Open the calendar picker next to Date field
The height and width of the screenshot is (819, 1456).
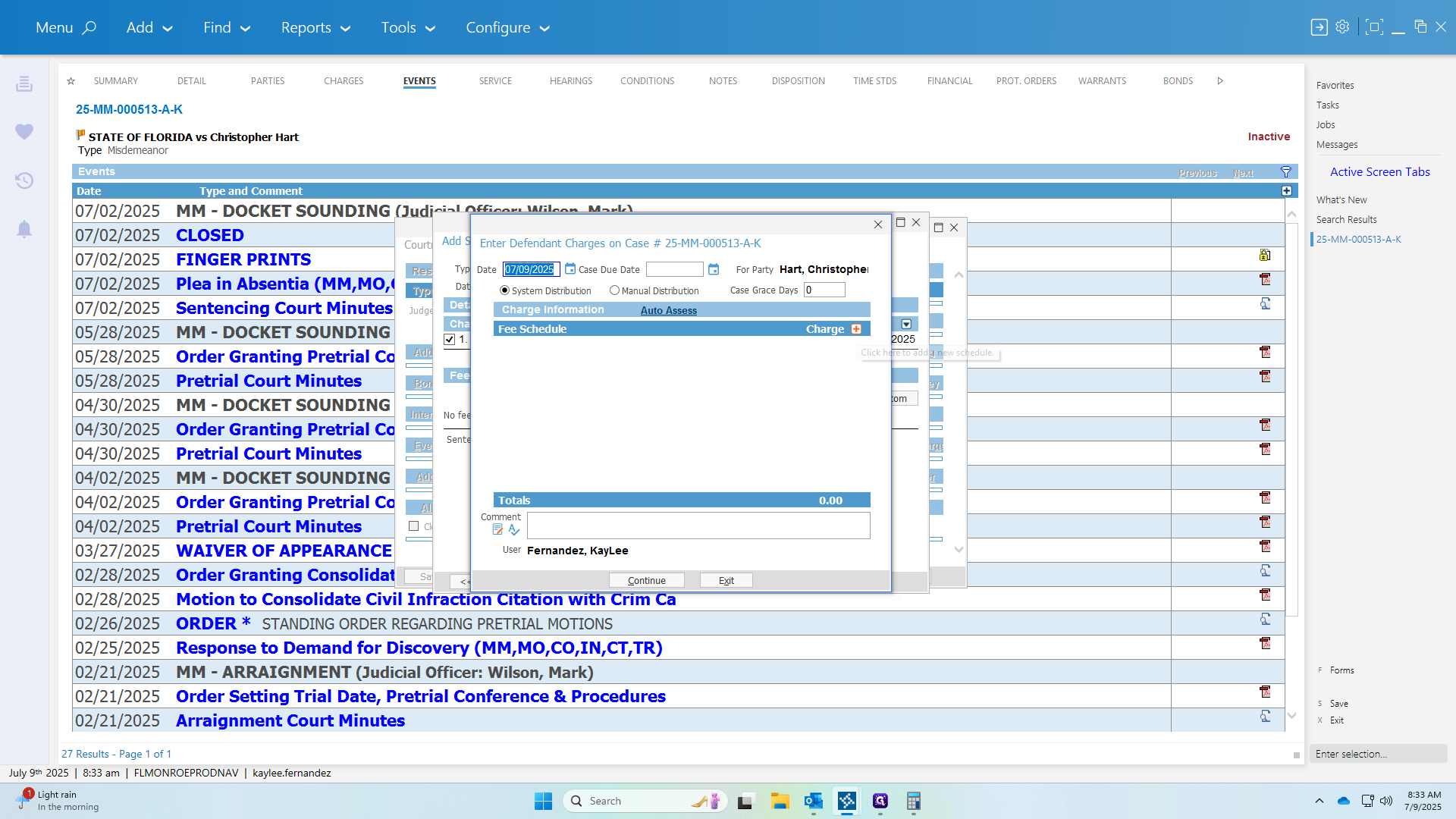tap(570, 269)
